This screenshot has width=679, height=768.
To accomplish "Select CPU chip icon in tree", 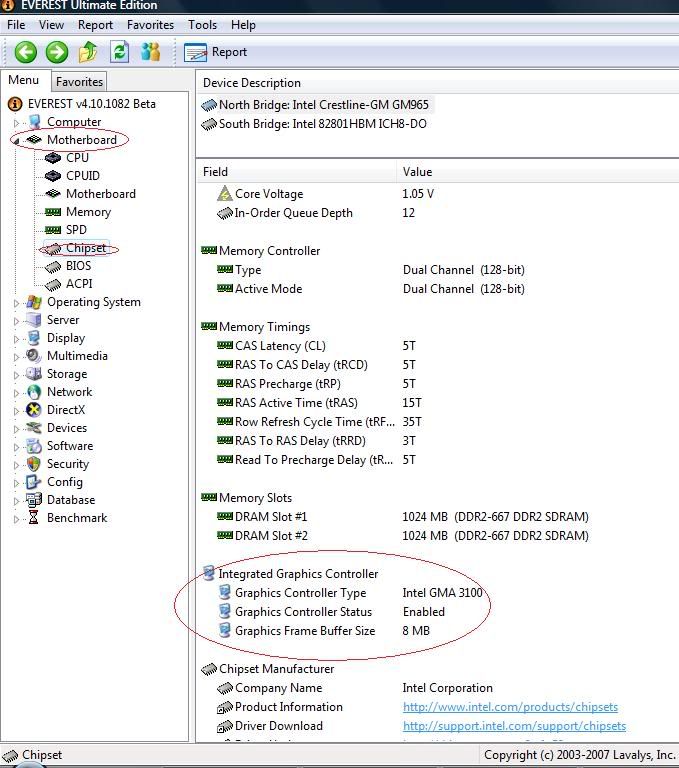I will 53,158.
